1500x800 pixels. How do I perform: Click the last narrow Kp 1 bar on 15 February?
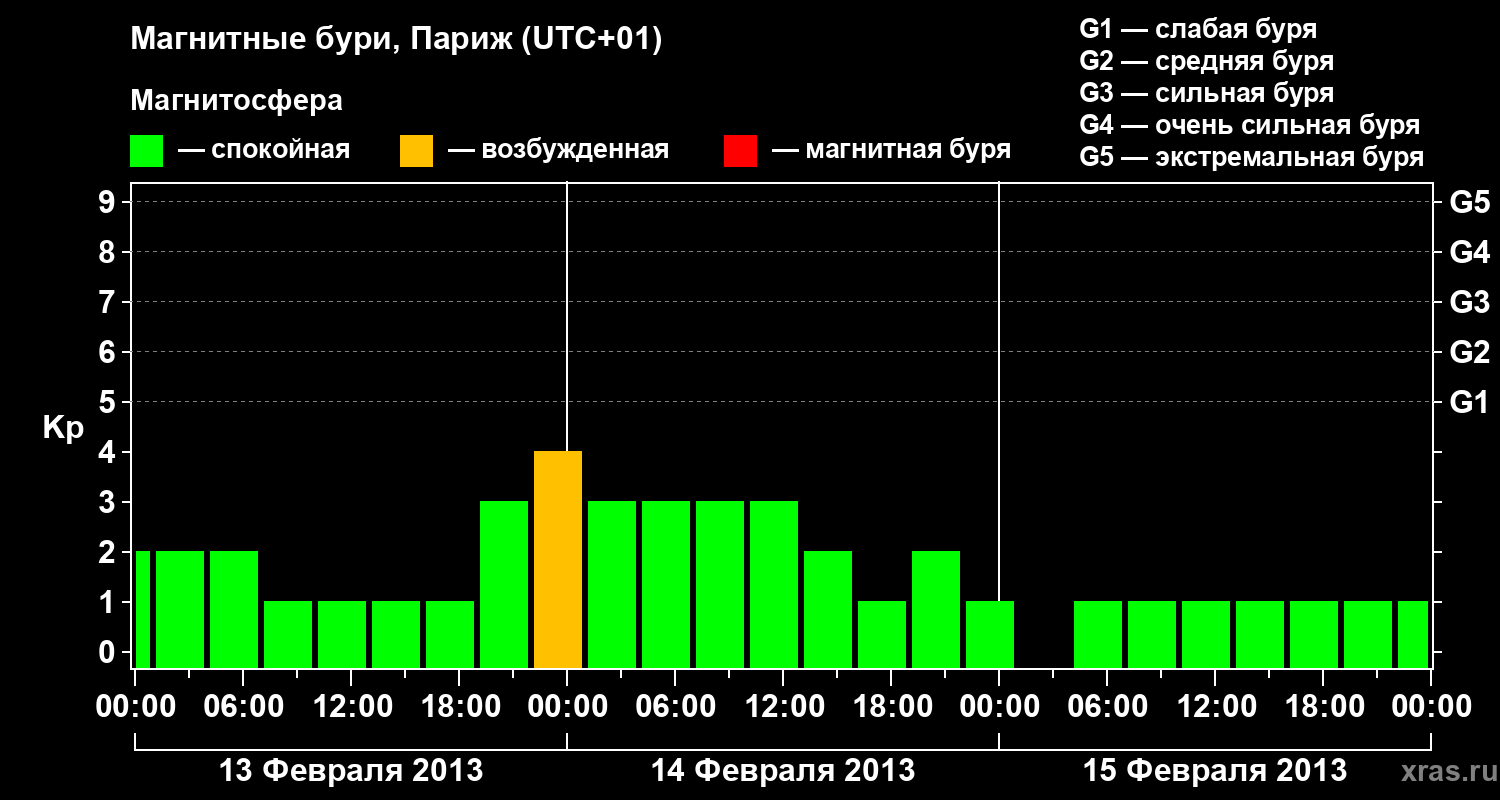coord(1413,635)
